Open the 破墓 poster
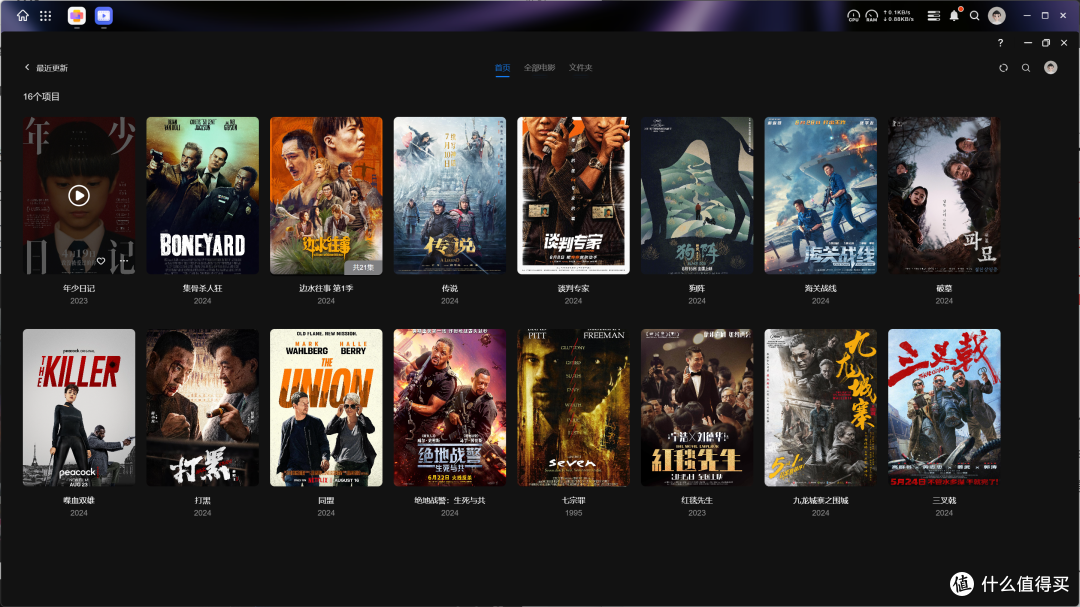The width and height of the screenshot is (1080, 607). click(x=944, y=196)
